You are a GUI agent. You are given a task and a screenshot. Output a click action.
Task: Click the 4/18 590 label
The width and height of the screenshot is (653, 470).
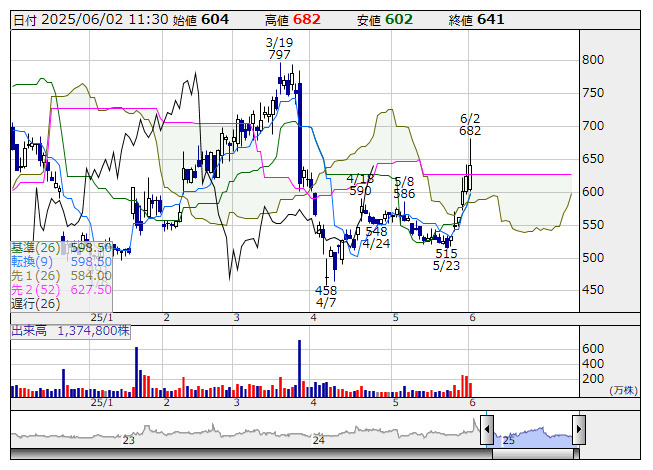coord(360,184)
